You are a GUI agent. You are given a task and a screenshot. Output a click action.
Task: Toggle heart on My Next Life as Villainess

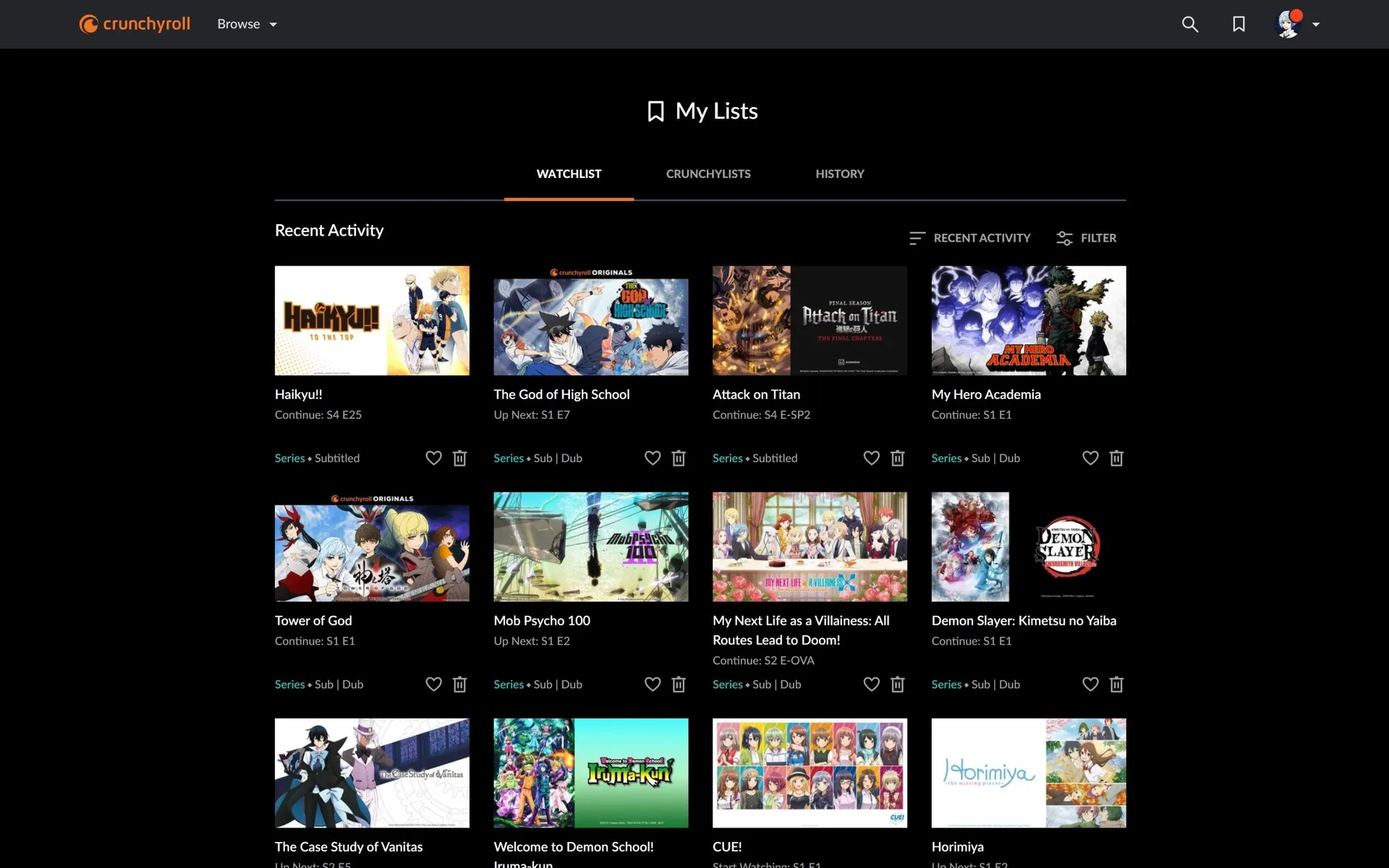click(871, 684)
